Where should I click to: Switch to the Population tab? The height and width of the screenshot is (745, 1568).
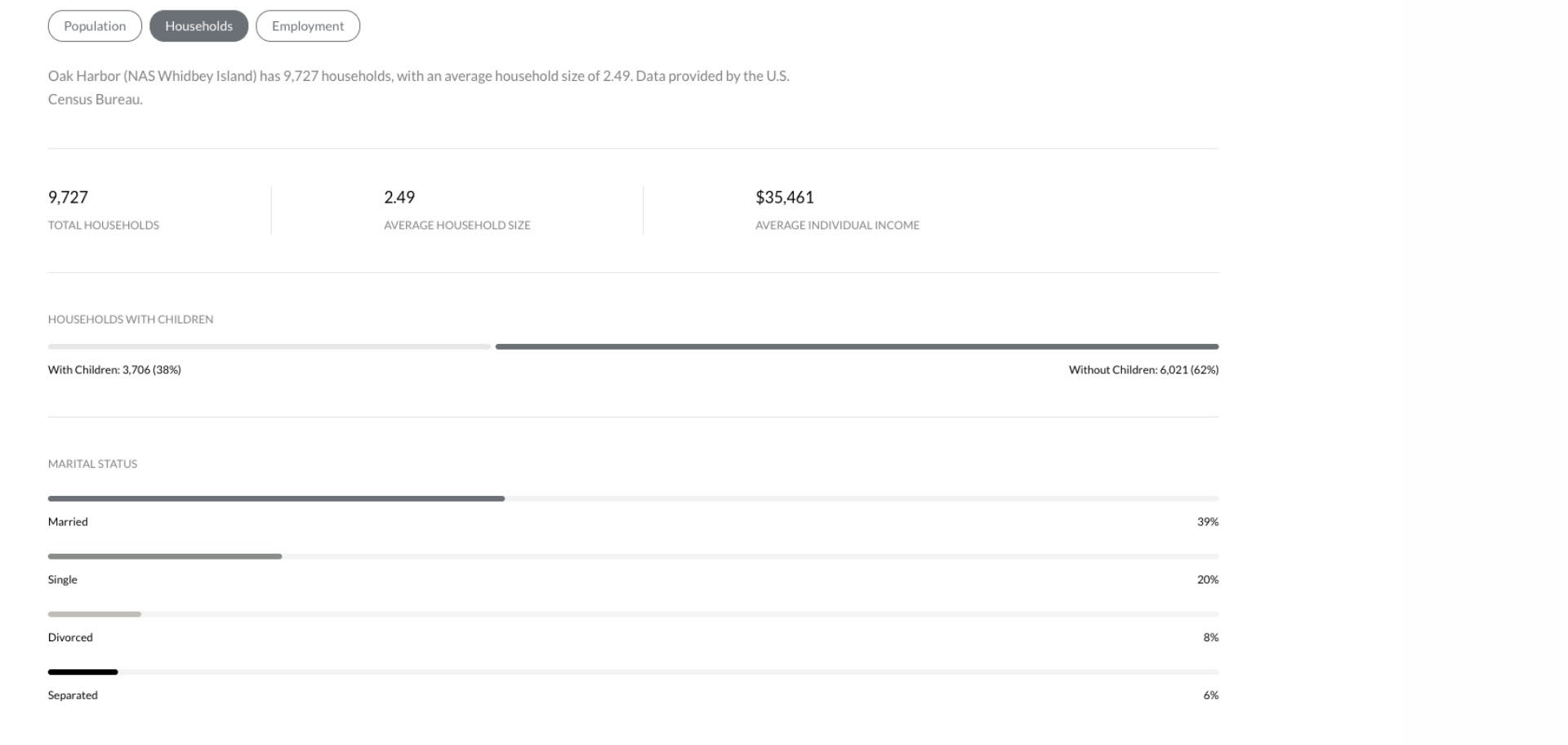click(95, 26)
